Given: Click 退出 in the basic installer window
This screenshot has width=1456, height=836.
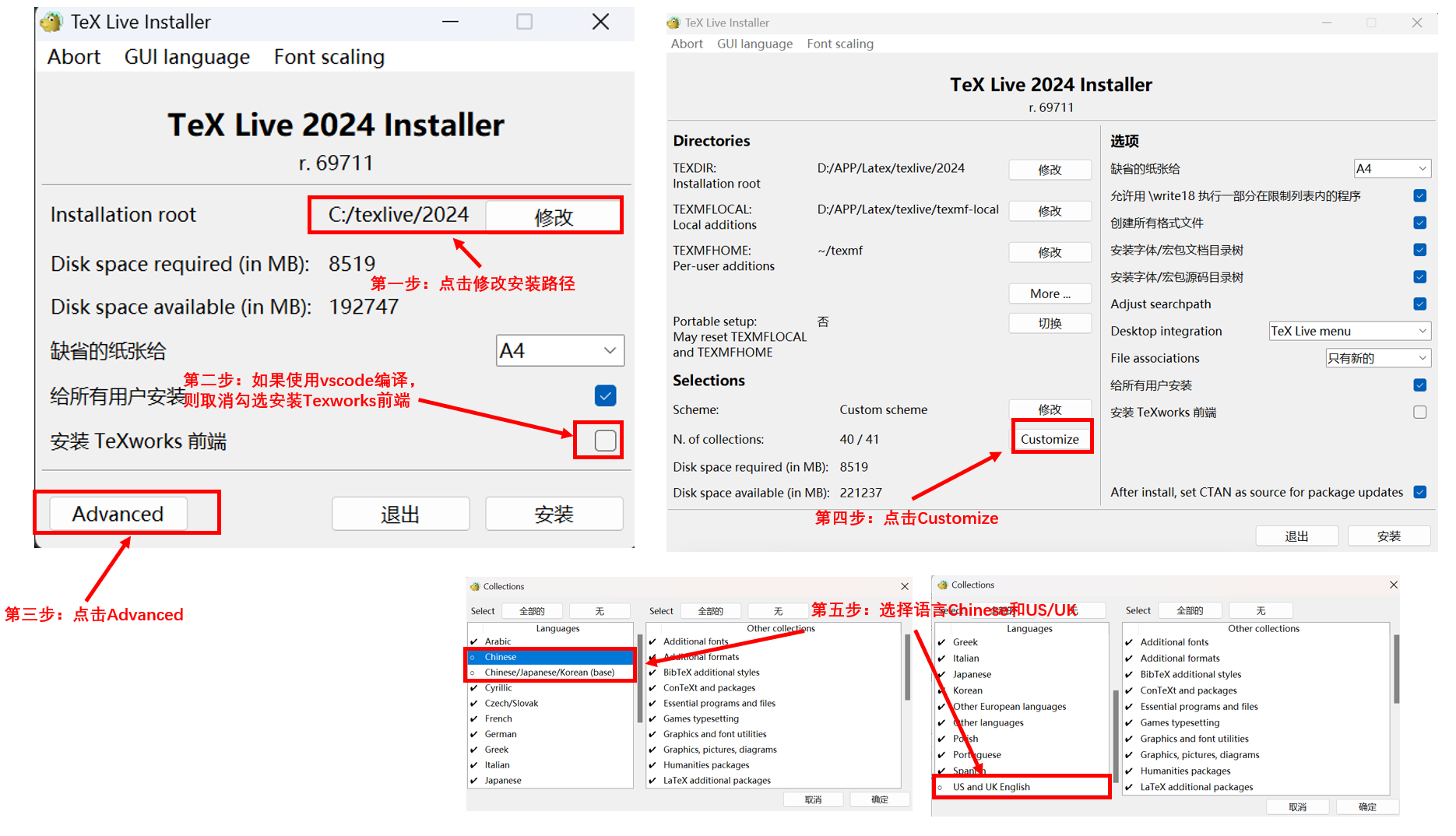Looking at the screenshot, I should pos(400,514).
